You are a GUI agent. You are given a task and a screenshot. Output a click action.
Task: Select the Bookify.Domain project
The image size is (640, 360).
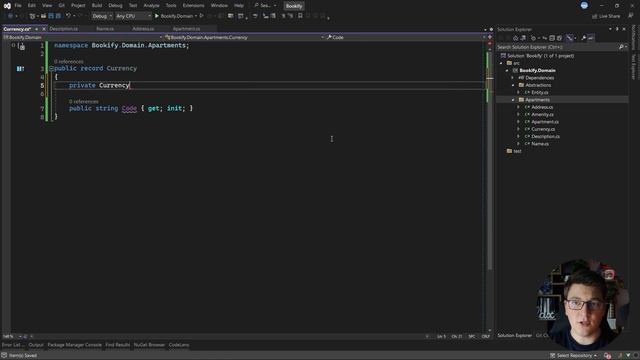(537, 71)
